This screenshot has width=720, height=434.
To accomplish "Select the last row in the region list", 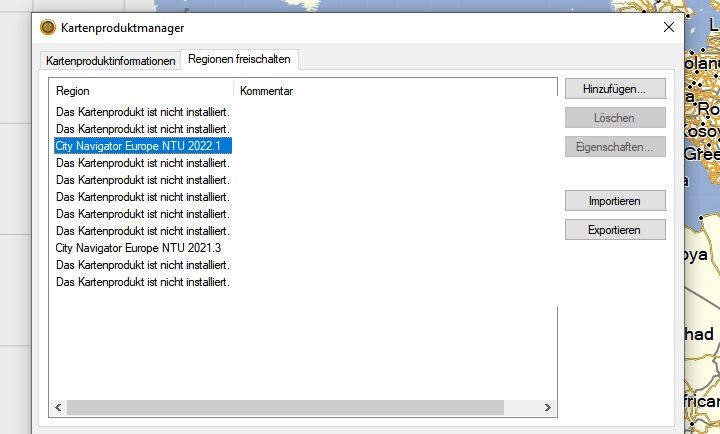I will click(143, 282).
